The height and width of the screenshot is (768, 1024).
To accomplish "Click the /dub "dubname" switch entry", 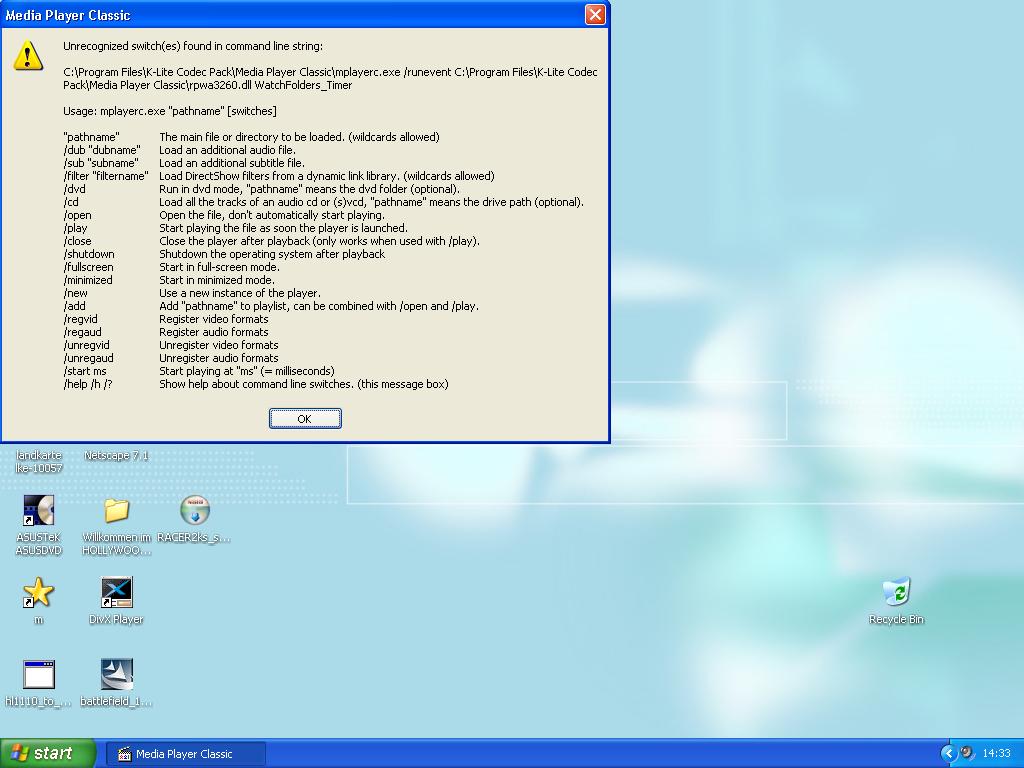I will tap(102, 150).
